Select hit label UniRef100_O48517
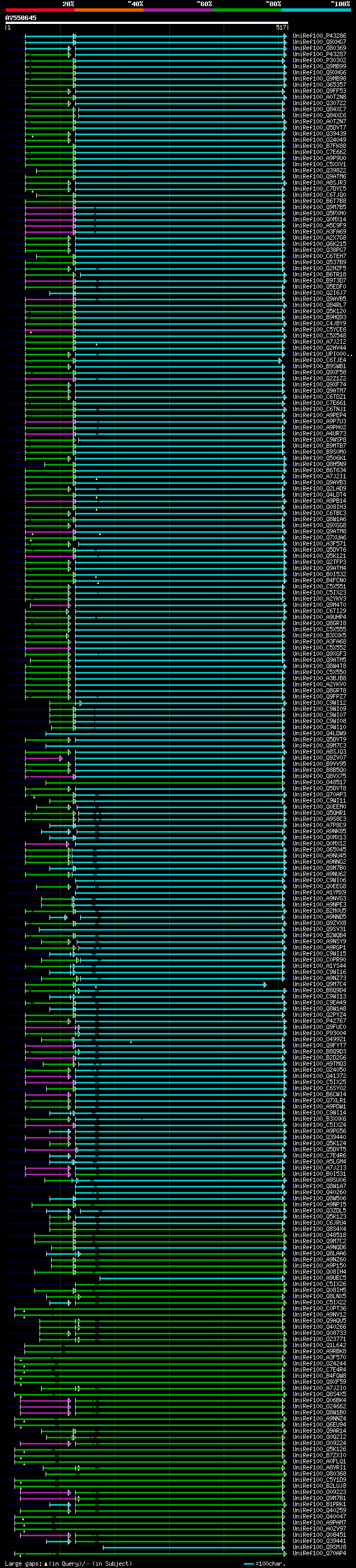The image size is (356, 1568). pos(319,782)
